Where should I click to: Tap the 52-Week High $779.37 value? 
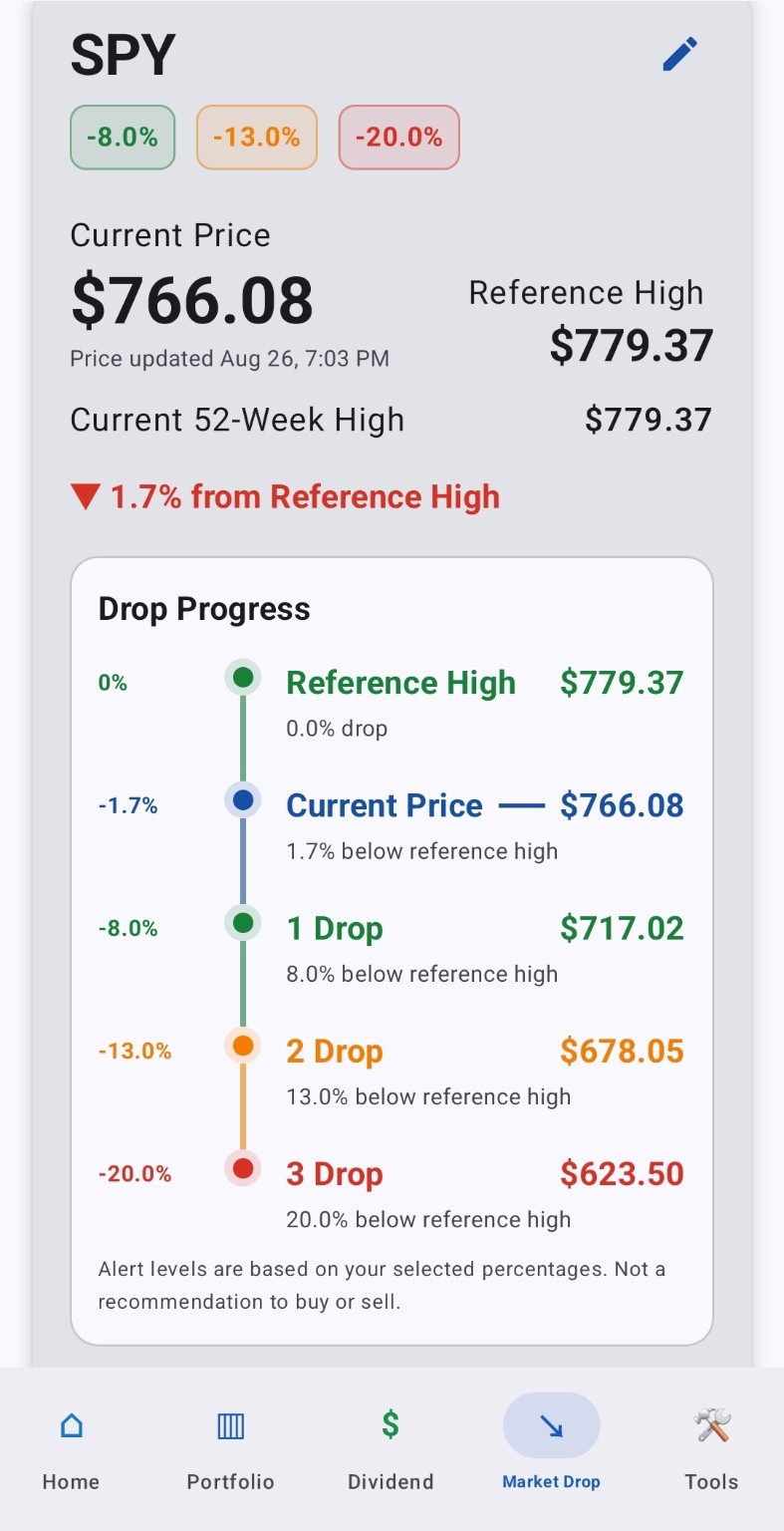[x=649, y=420]
